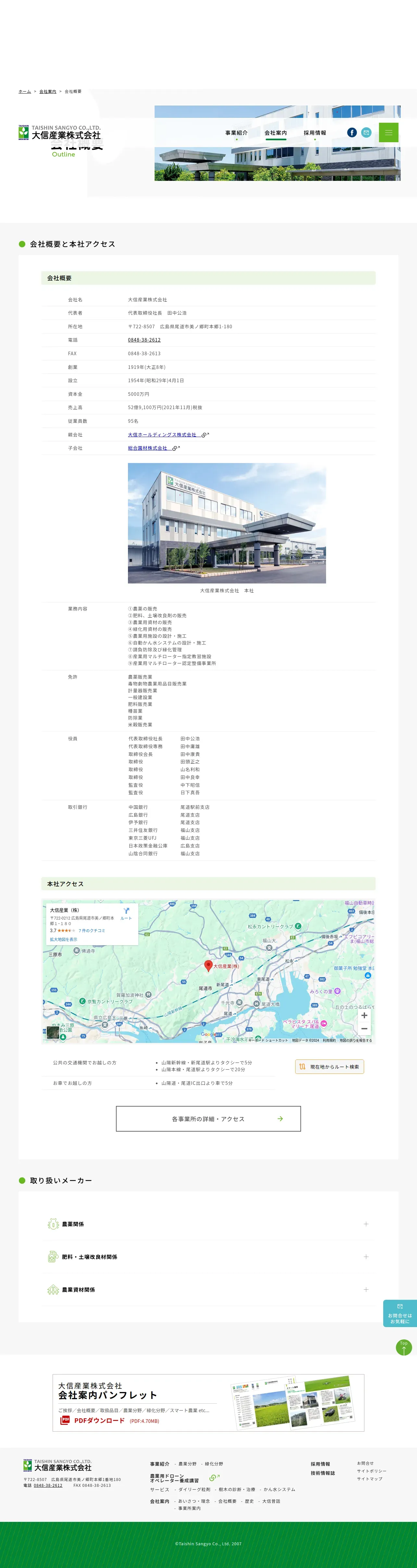Go to 会社案内 in the breadcrumb
Viewport: 417px width, 1568px height.
47,91
